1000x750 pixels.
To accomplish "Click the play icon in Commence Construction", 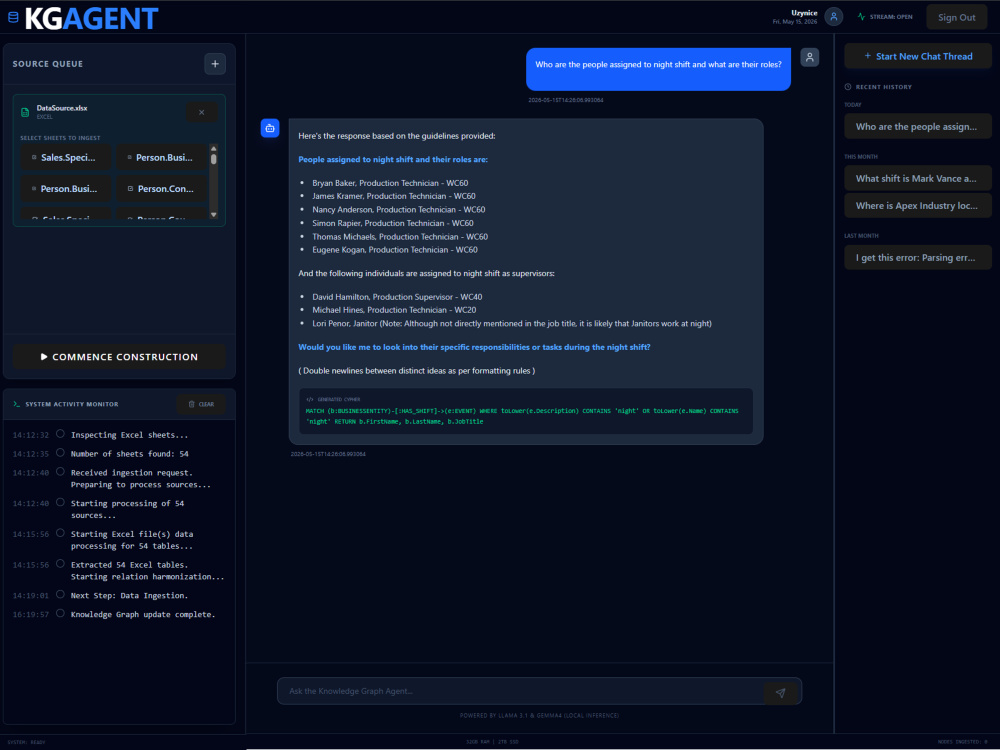I will pos(44,357).
